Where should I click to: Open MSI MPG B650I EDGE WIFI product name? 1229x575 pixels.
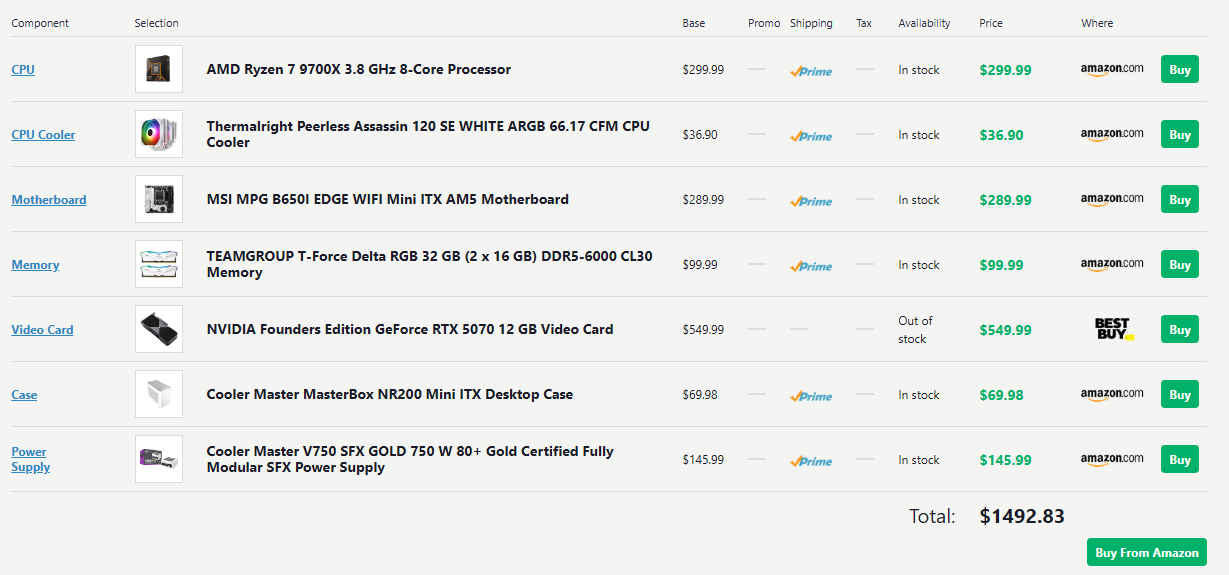click(x=388, y=199)
